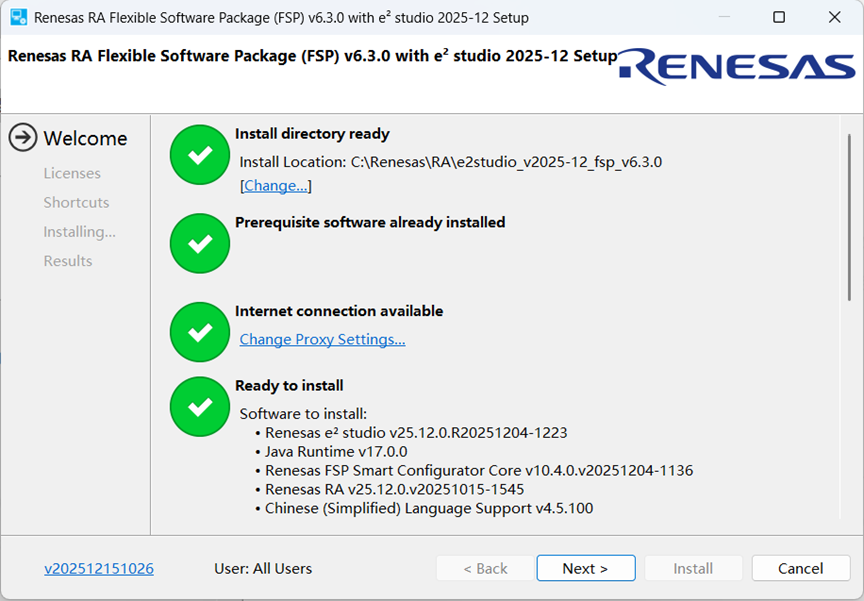Click the vertical scrollbar thumb of the content panel
This screenshot has height=601, width=864.
[850, 217]
